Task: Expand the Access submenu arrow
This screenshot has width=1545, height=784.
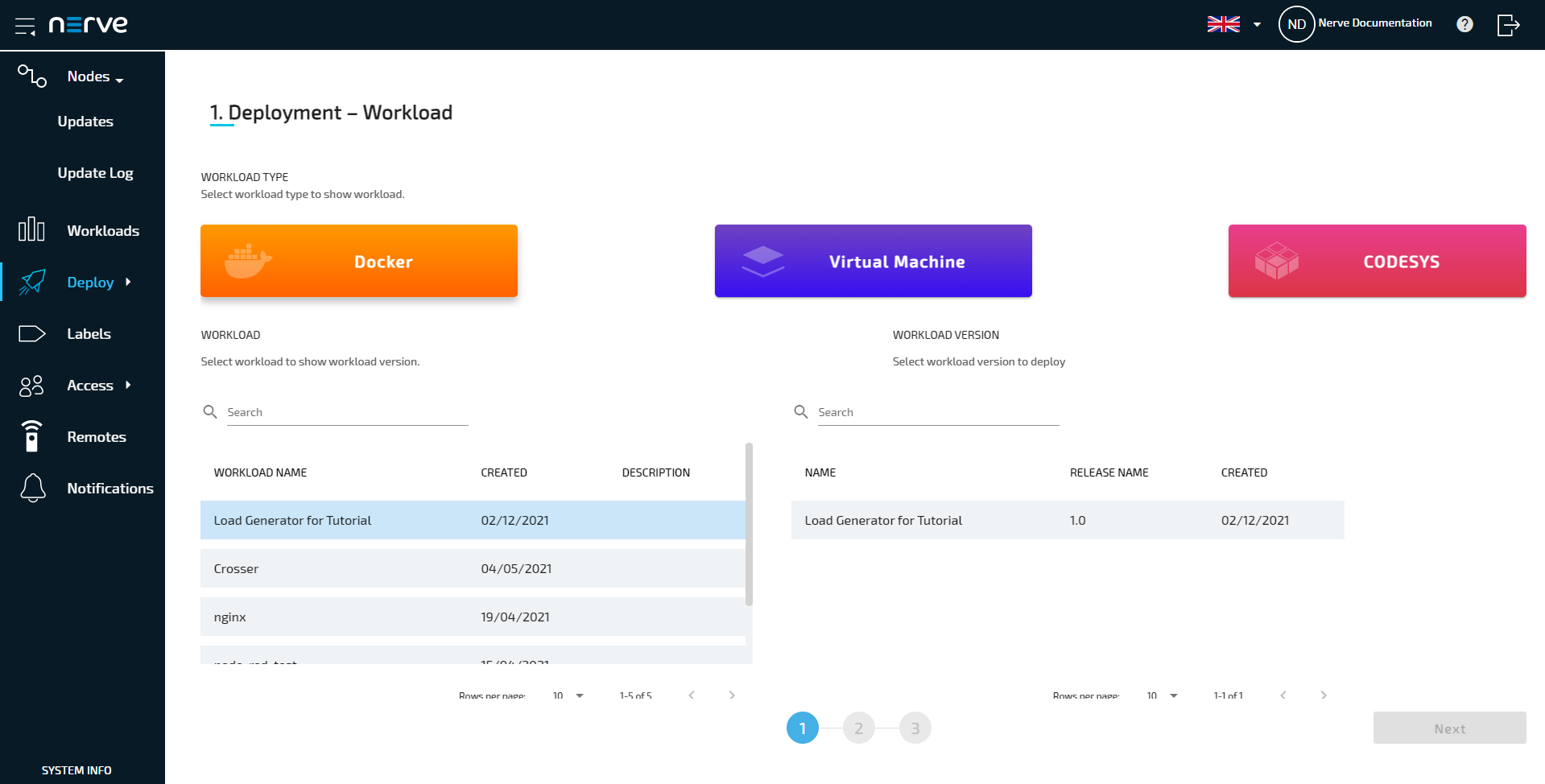Action: point(128,385)
